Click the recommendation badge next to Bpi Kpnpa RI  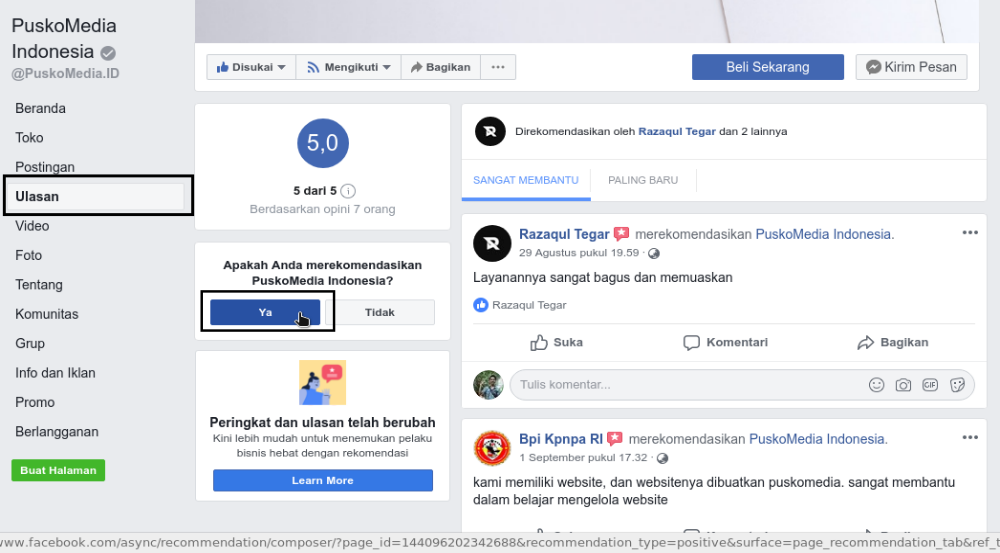614,439
